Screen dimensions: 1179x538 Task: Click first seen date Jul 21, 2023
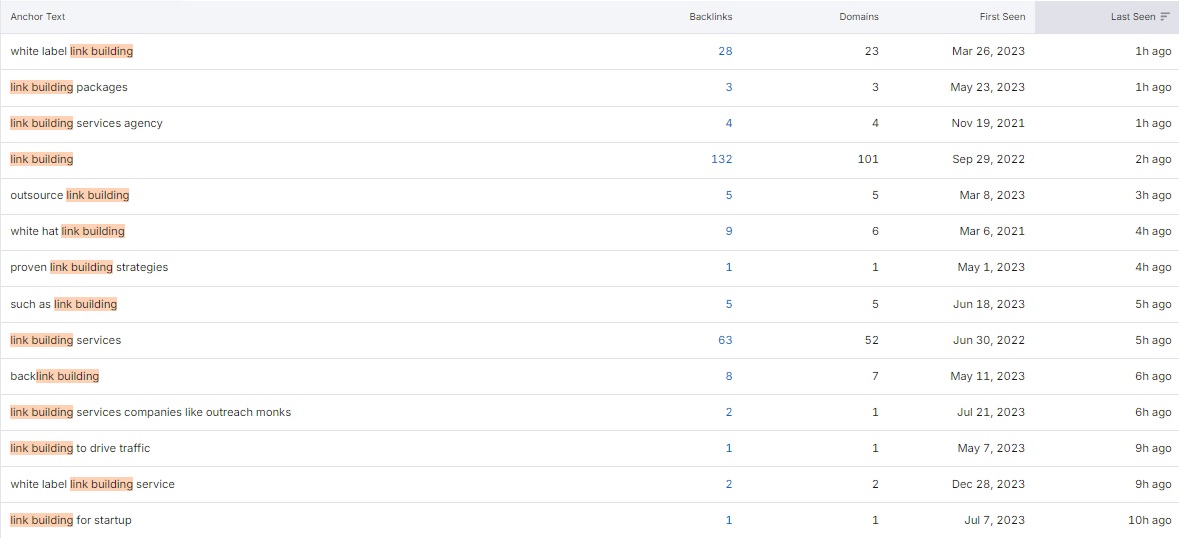992,413
